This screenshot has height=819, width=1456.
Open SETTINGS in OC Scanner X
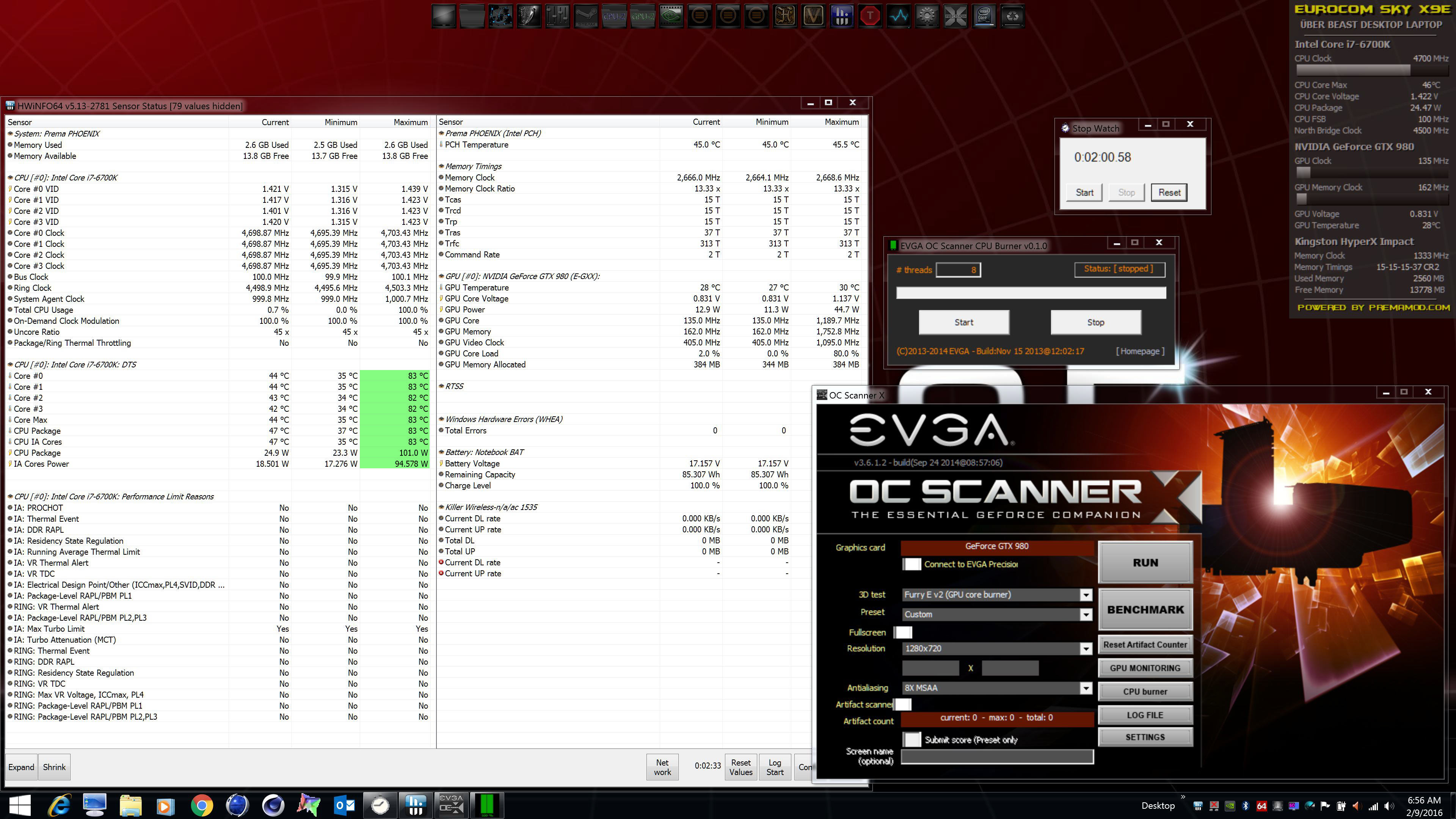coord(1145,737)
